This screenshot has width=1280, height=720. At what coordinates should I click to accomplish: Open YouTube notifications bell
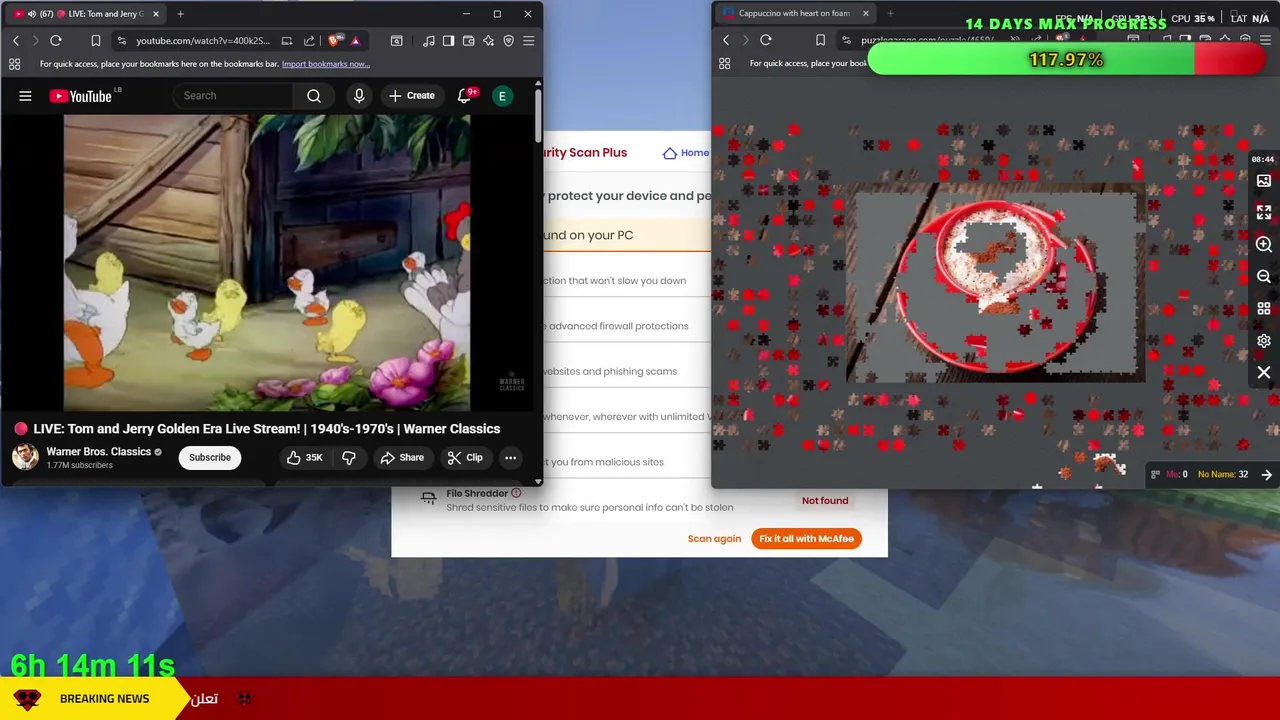[464, 96]
